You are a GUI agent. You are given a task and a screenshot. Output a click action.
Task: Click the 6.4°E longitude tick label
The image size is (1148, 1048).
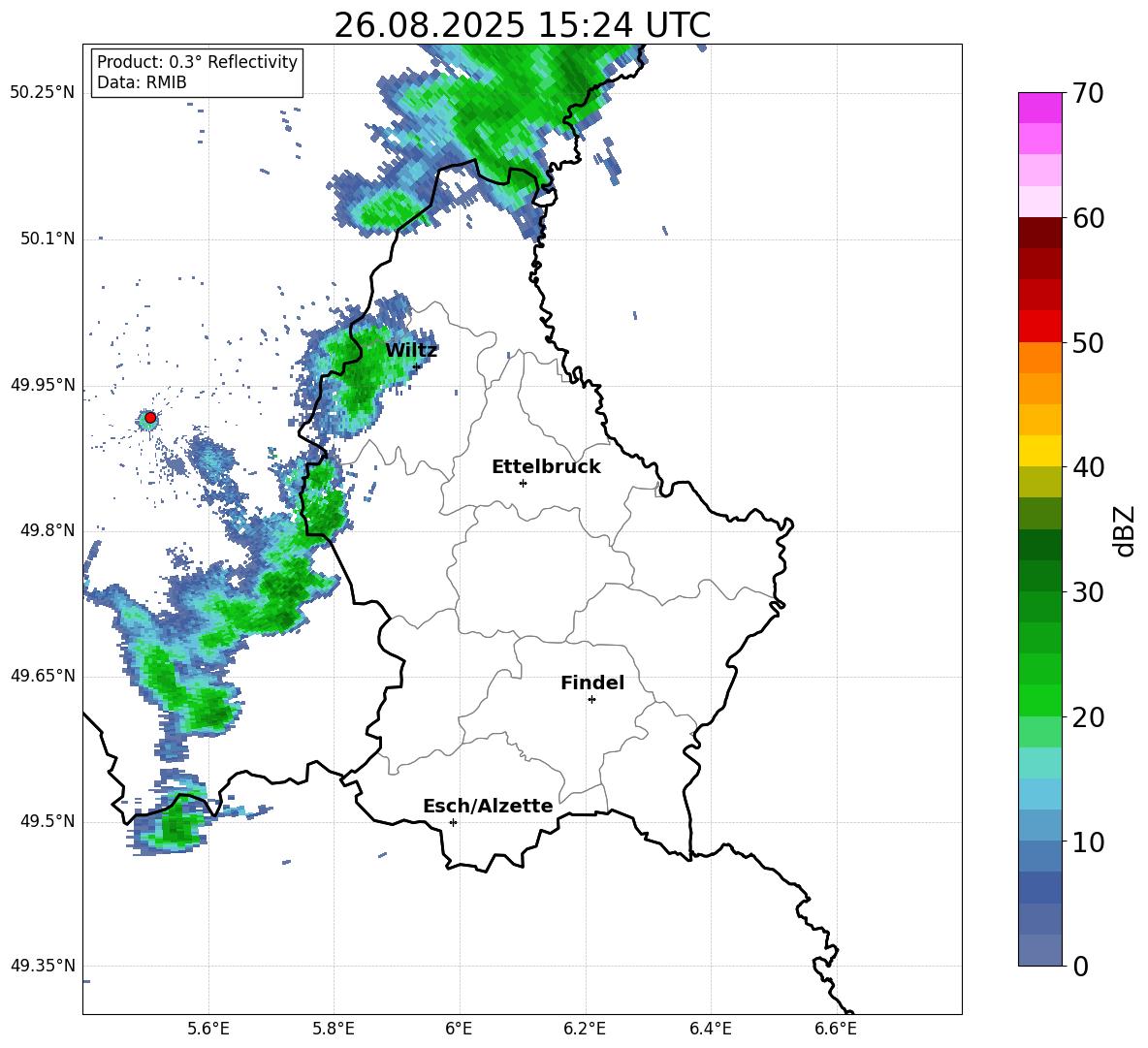point(710,1030)
